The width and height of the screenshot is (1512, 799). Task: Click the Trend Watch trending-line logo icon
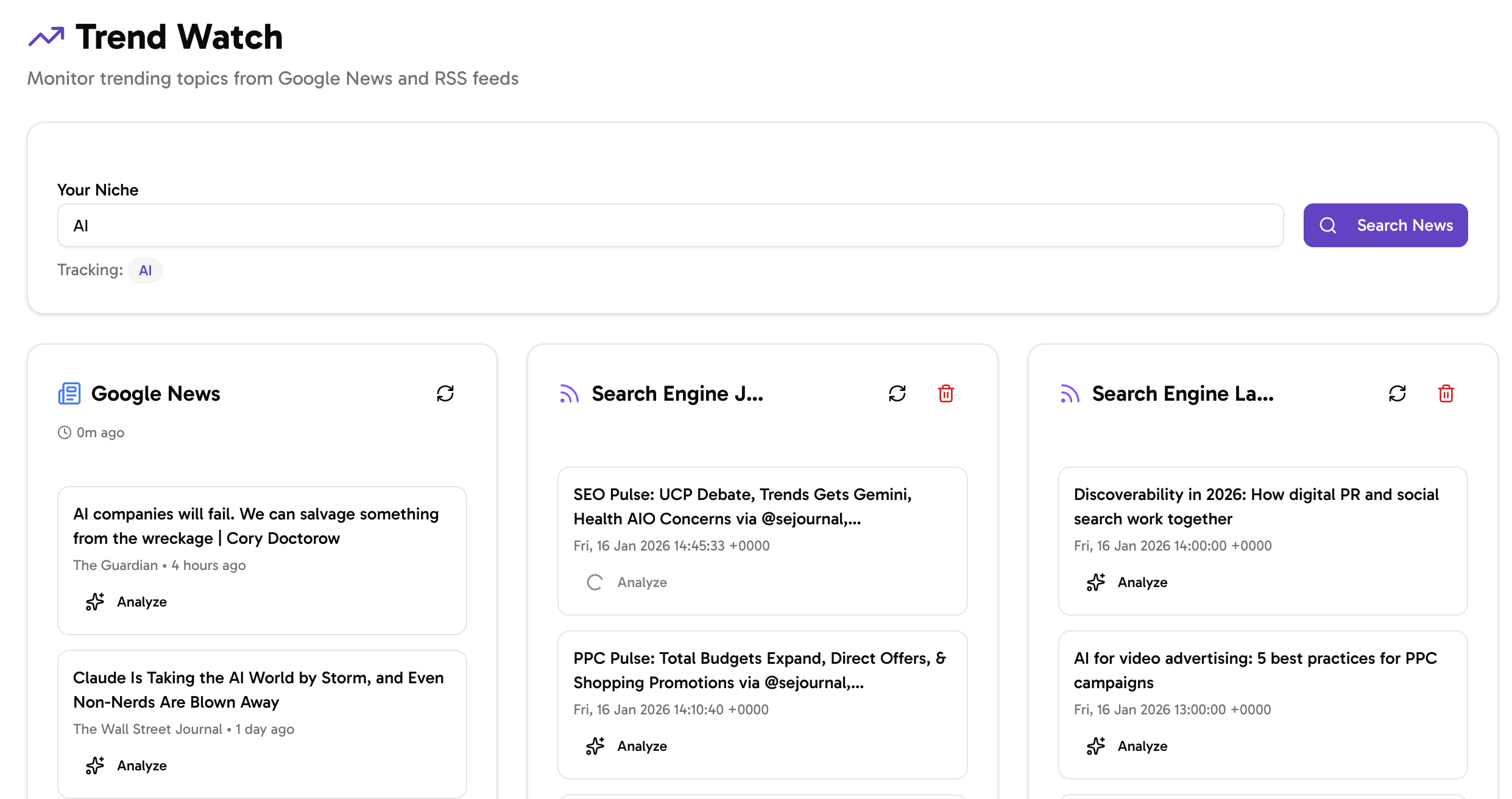47,36
